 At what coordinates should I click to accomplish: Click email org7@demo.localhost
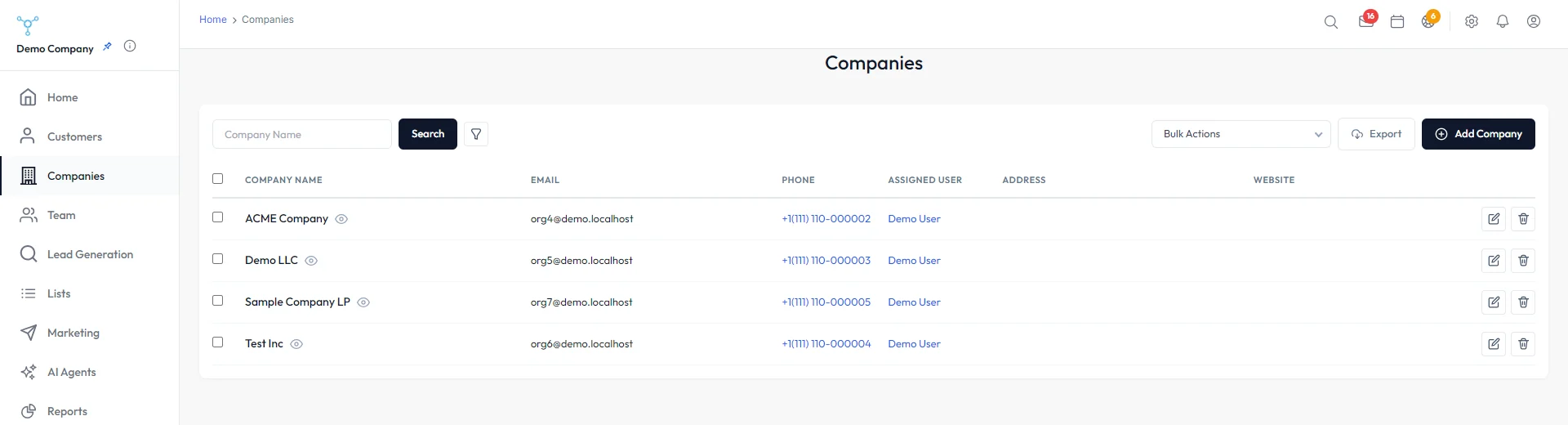point(581,302)
